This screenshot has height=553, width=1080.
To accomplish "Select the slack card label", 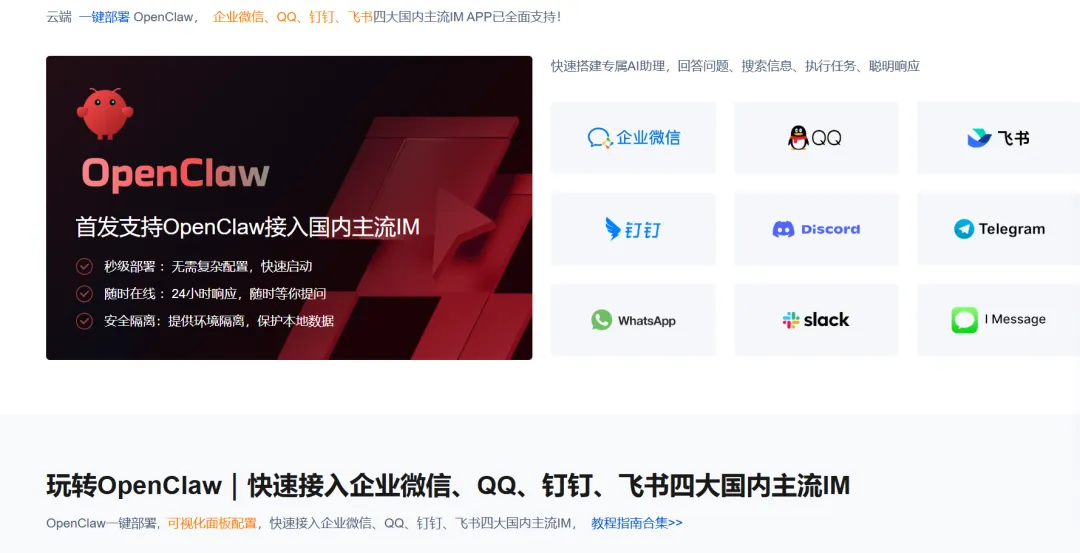I will [827, 320].
